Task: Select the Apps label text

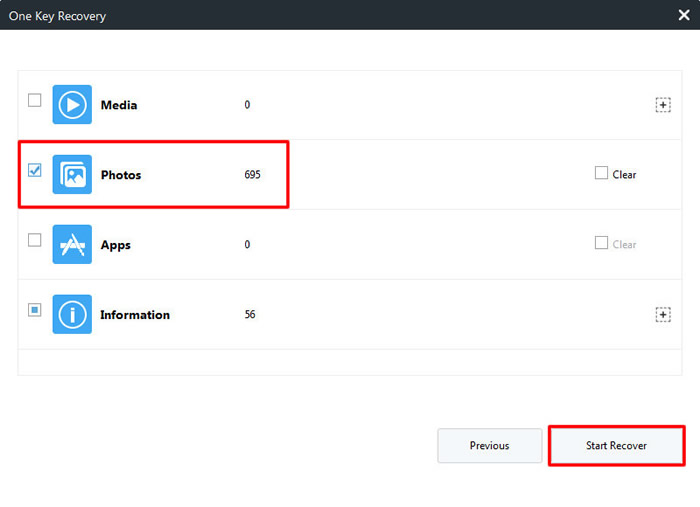Action: (116, 245)
